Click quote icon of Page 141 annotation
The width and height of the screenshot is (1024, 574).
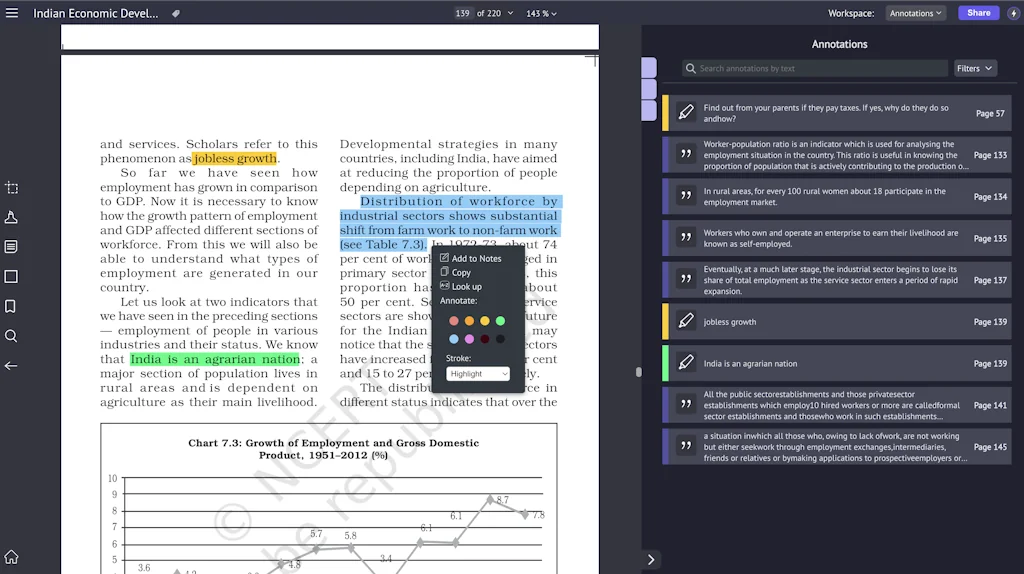click(x=686, y=404)
